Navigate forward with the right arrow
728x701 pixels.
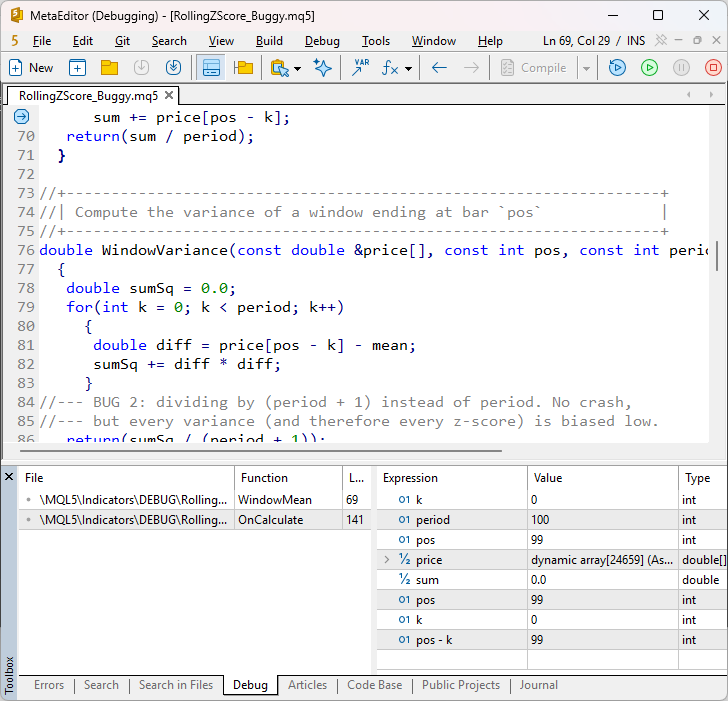(471, 68)
